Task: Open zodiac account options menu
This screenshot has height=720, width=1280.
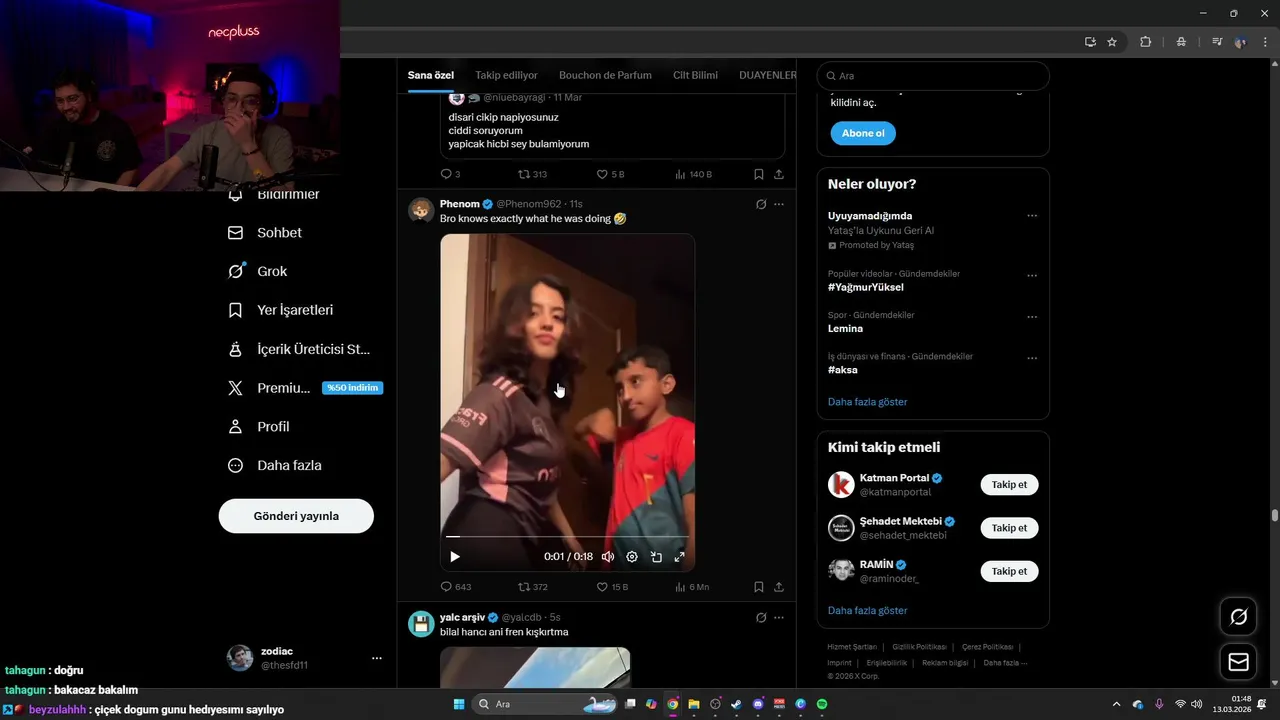Action: tap(377, 658)
